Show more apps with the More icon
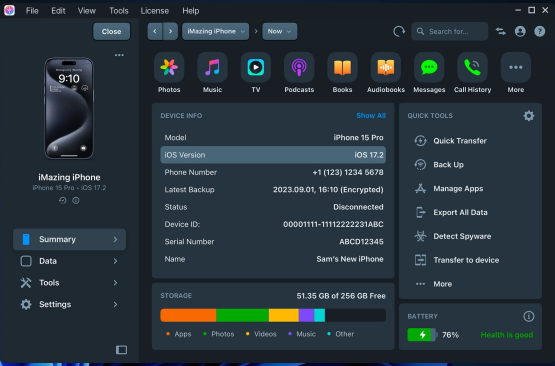The width and height of the screenshot is (555, 366). click(516, 67)
